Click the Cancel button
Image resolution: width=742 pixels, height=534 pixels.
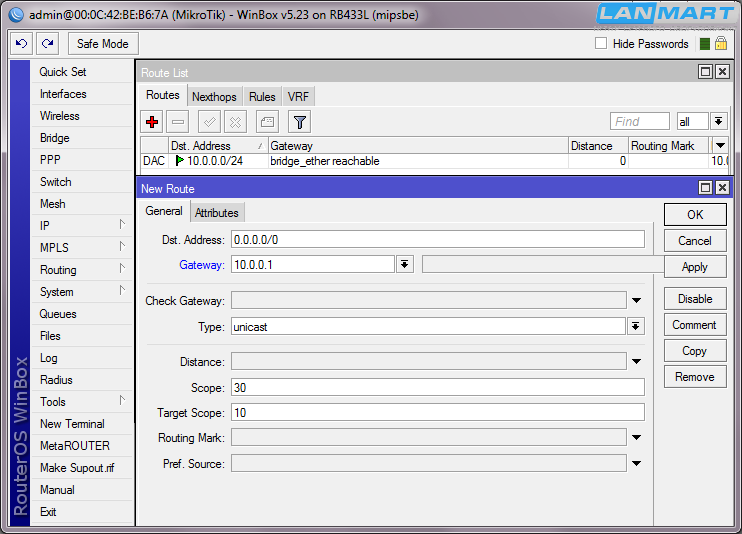coord(695,240)
